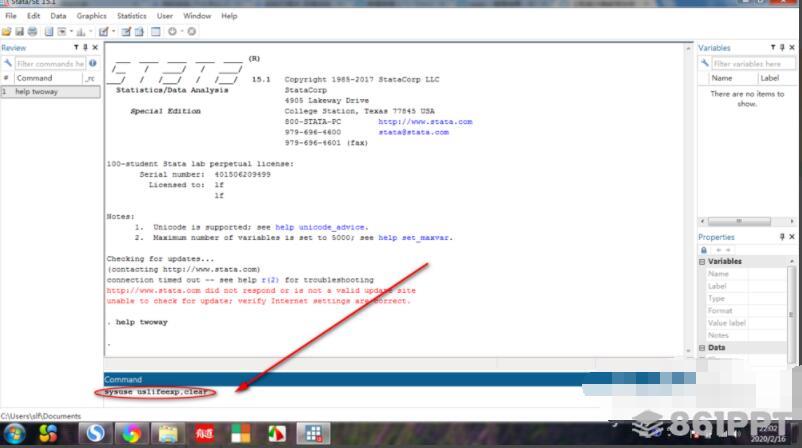Click the Variables panel wrench icon
The height and width of the screenshot is (448, 802).
[705, 63]
